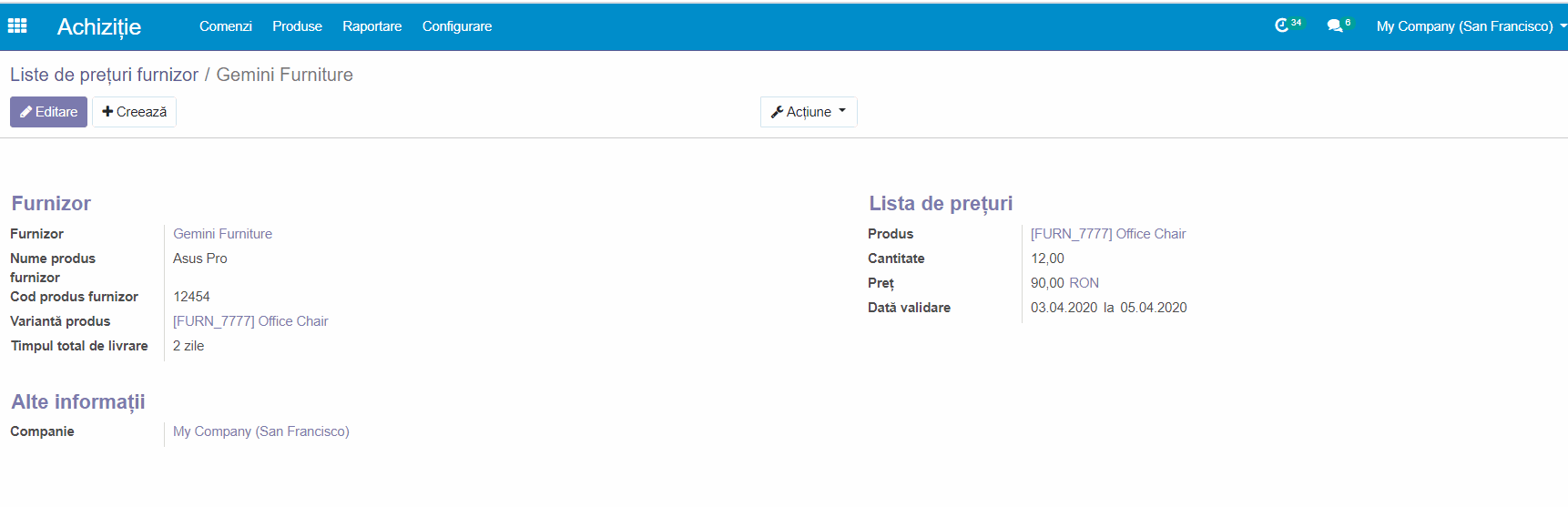The height and width of the screenshot is (507, 1568).
Task: Open the apps grid menu icon
Action: point(17,26)
